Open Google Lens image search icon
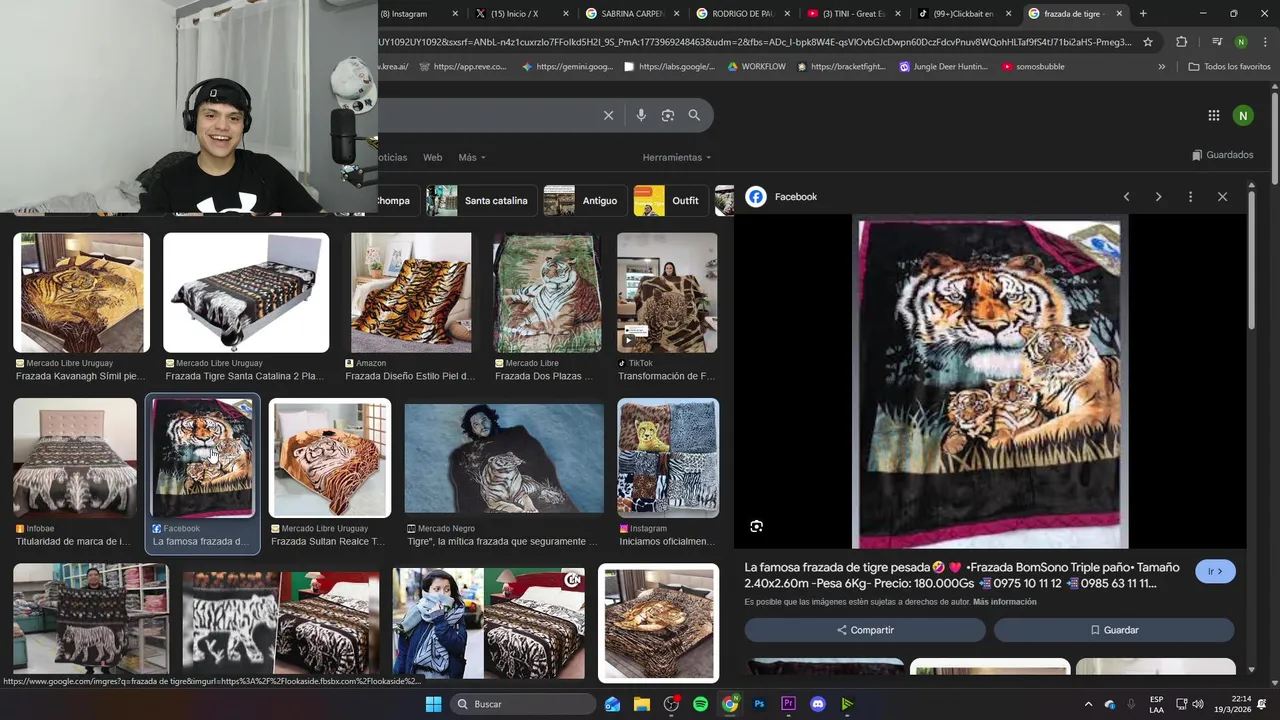The image size is (1280, 720). pyautogui.click(x=668, y=115)
